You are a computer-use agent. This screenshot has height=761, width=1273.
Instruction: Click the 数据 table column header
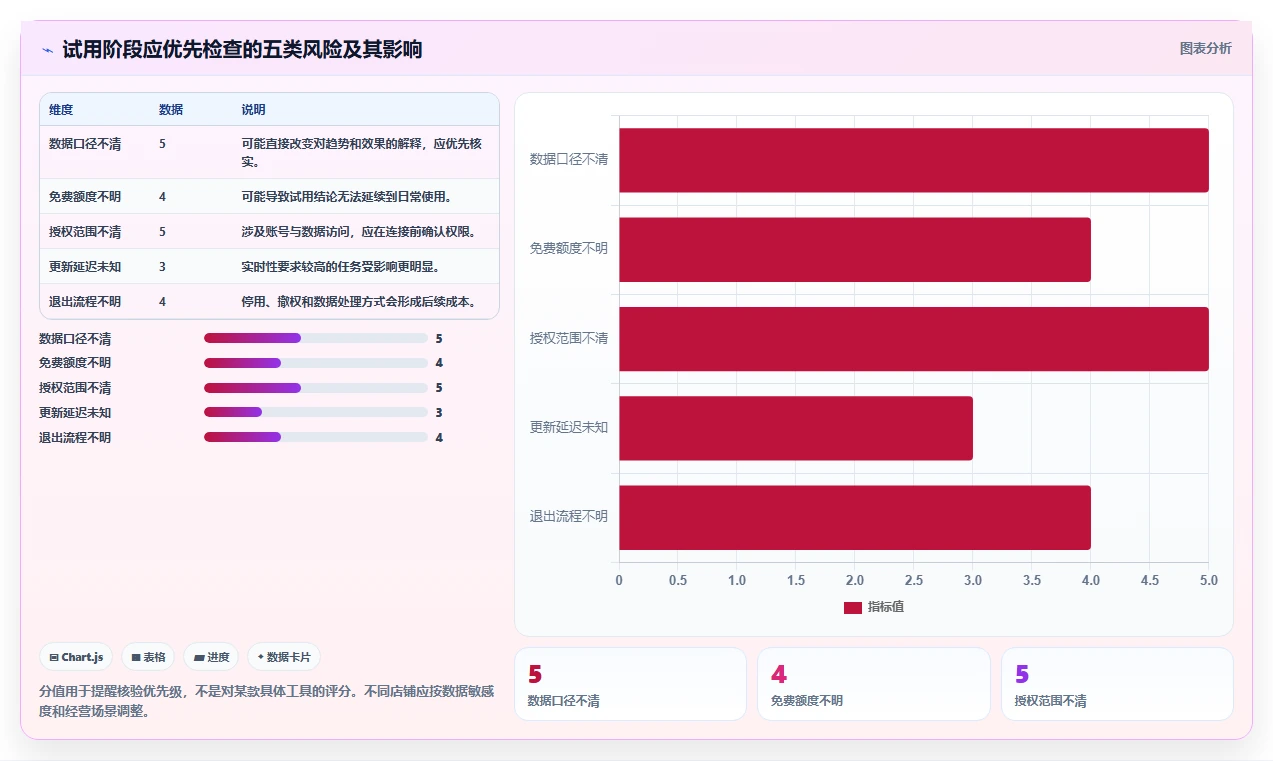[171, 110]
